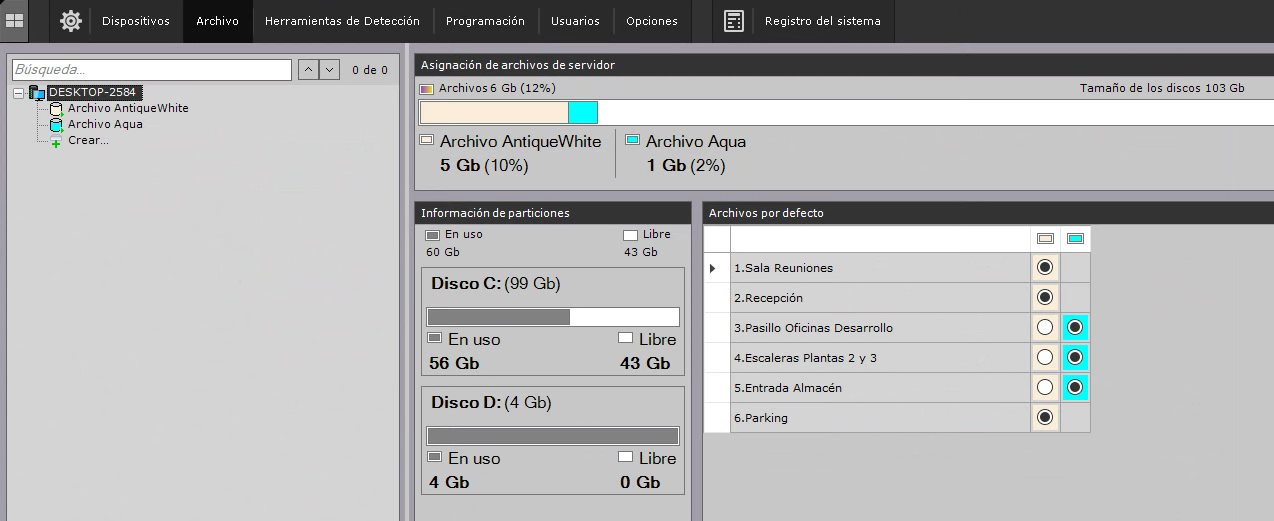Select AntiqueWhite archive for Entrada Almacén
This screenshot has width=1274, height=521.
pos(1045,388)
